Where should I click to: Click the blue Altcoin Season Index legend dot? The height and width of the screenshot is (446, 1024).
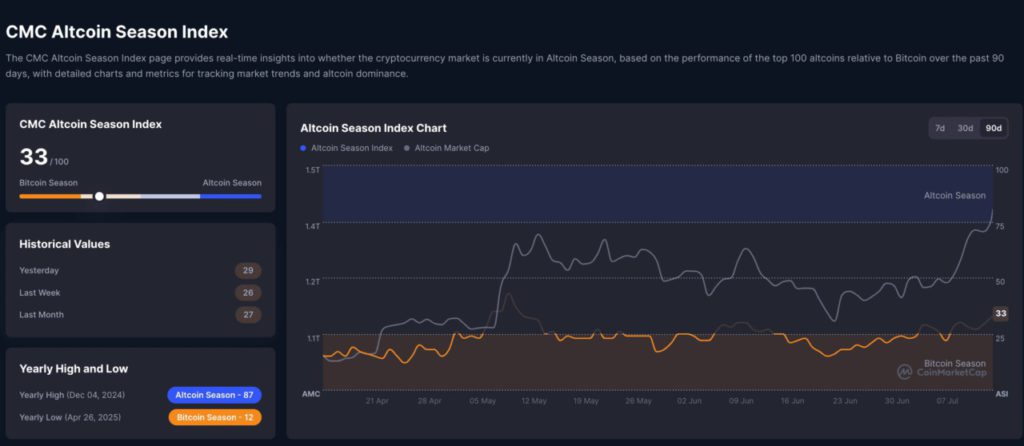304,148
